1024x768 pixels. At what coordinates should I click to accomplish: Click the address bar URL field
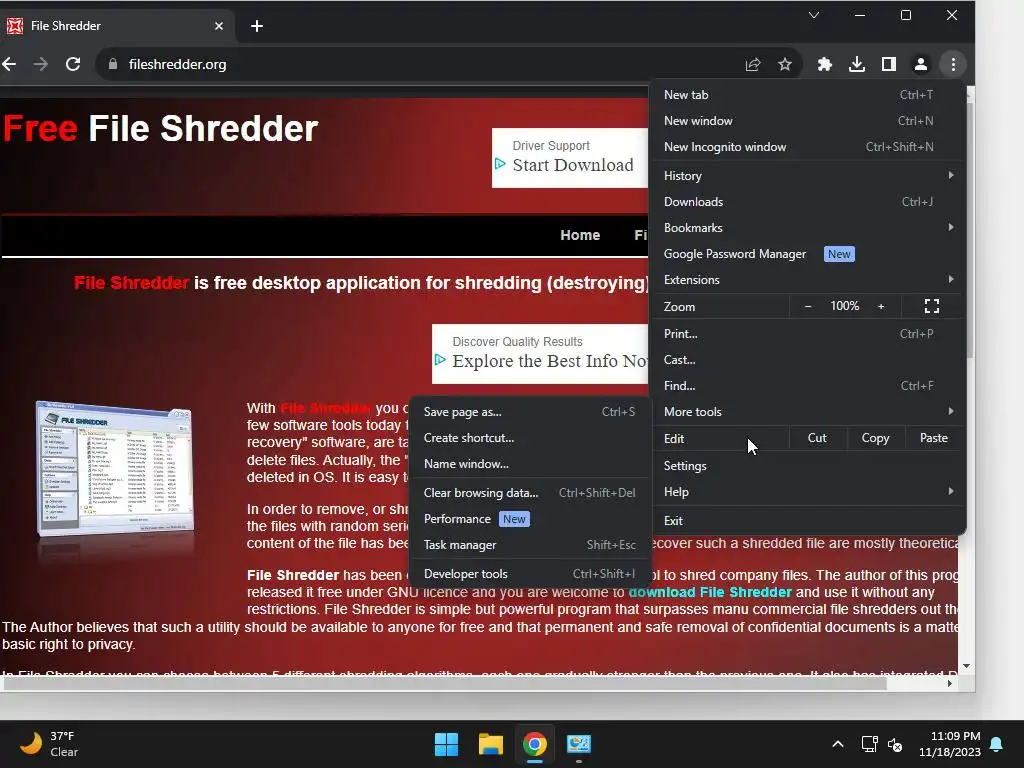click(418, 64)
